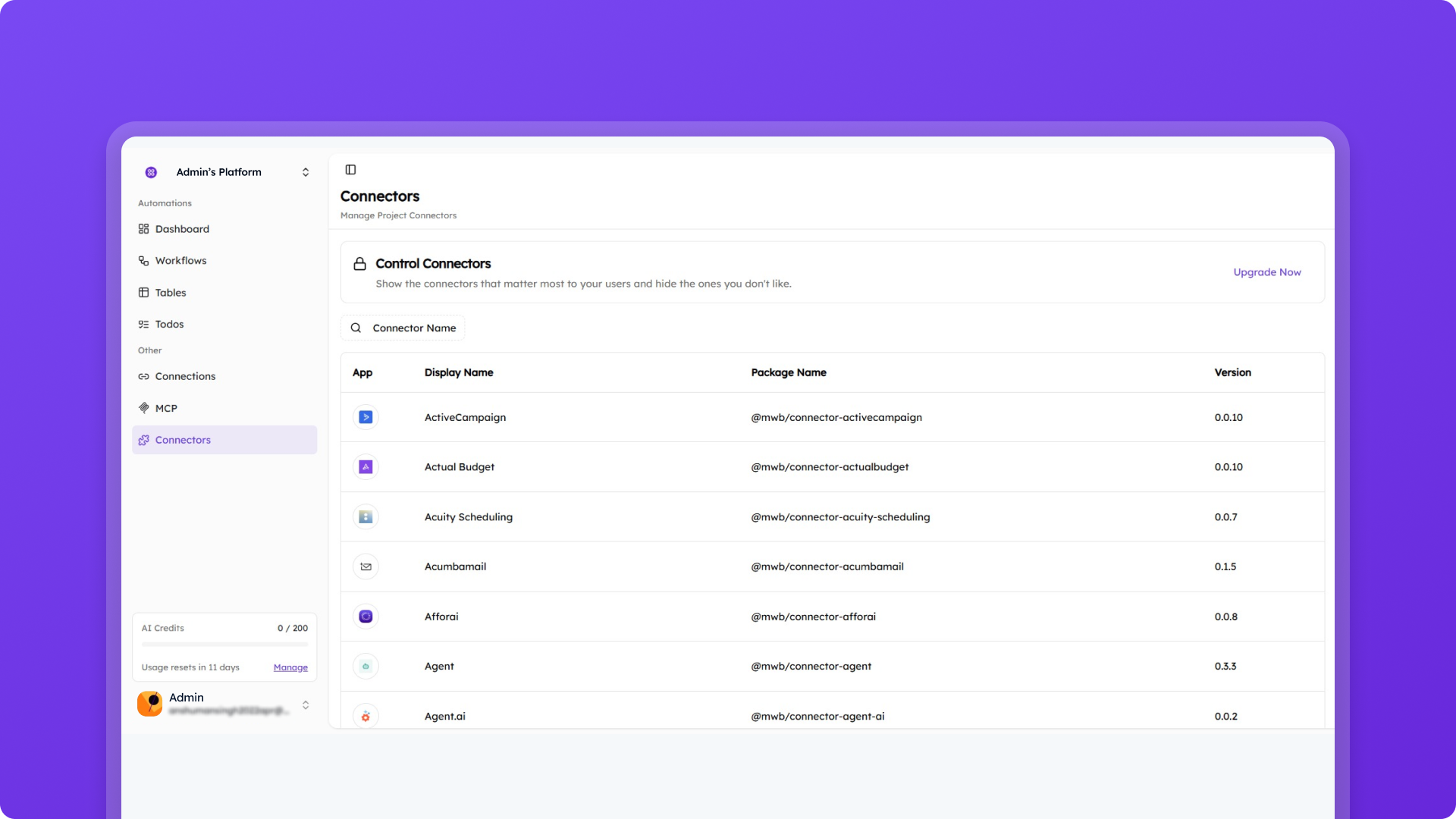
Task: Click the Acumbamail envelope icon
Action: click(366, 566)
